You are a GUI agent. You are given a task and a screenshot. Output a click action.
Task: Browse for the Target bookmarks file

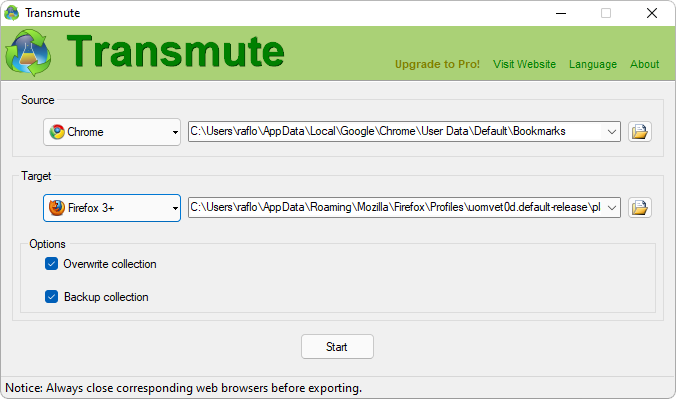pyautogui.click(x=639, y=207)
